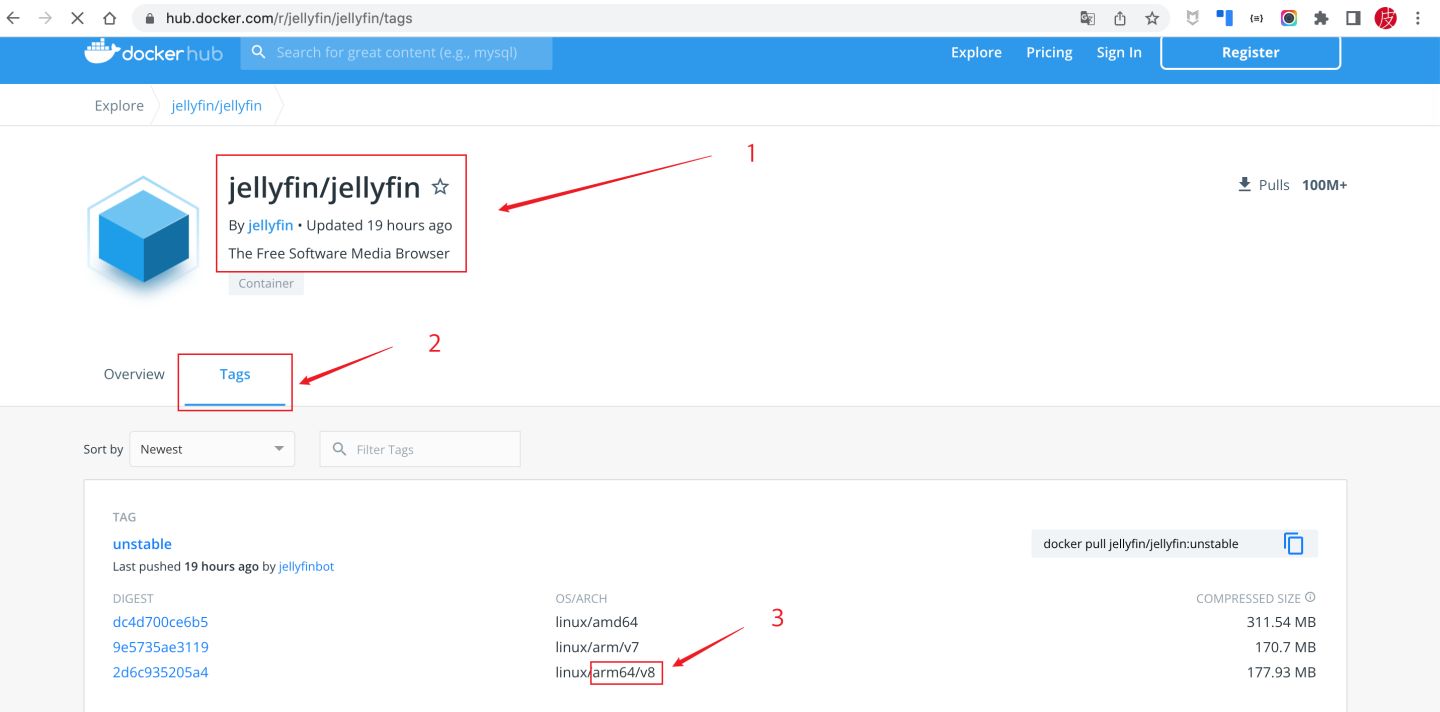Click the Container badge
Screen dimensions: 1440x712
coord(266,284)
